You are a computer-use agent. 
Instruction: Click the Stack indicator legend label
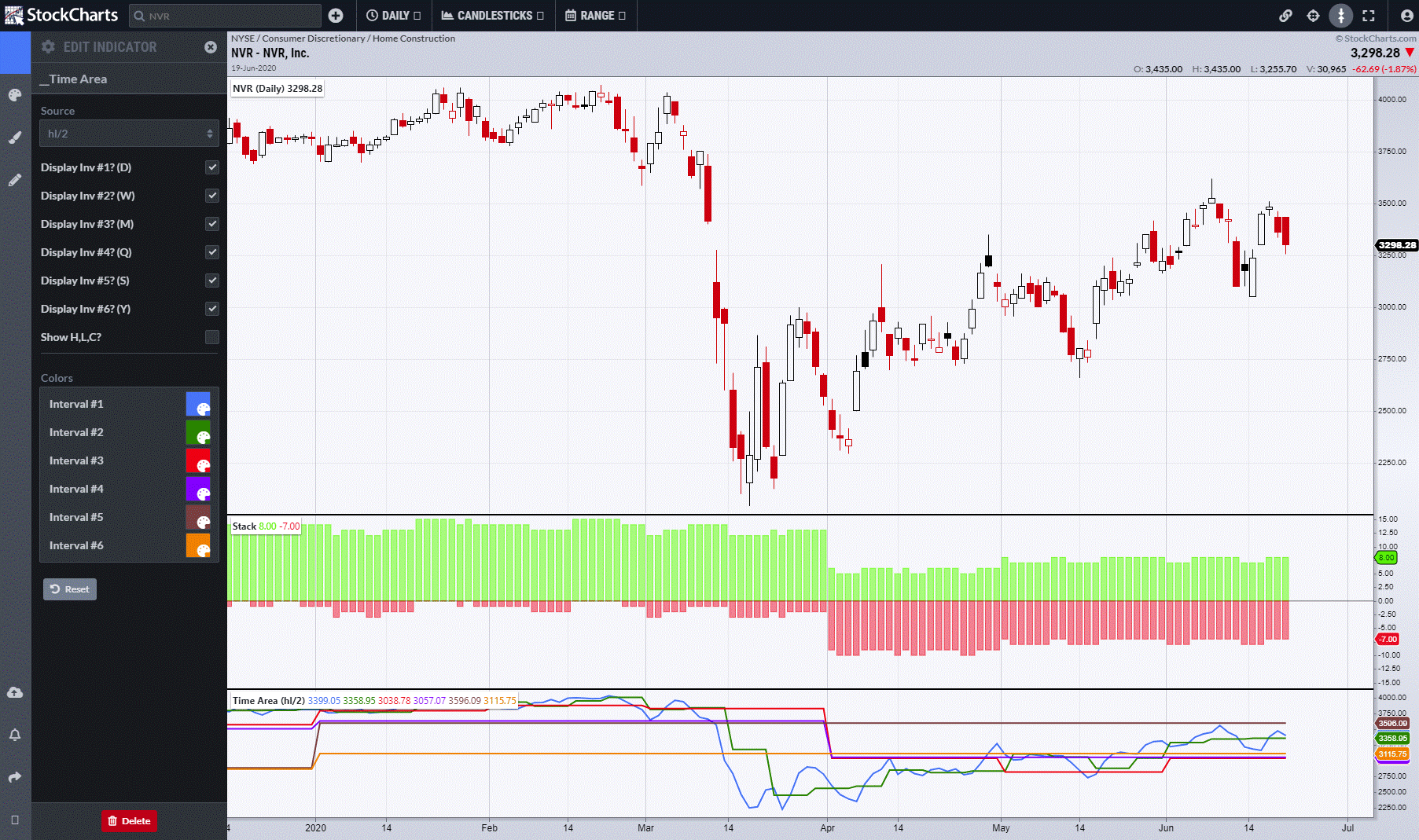(x=266, y=526)
